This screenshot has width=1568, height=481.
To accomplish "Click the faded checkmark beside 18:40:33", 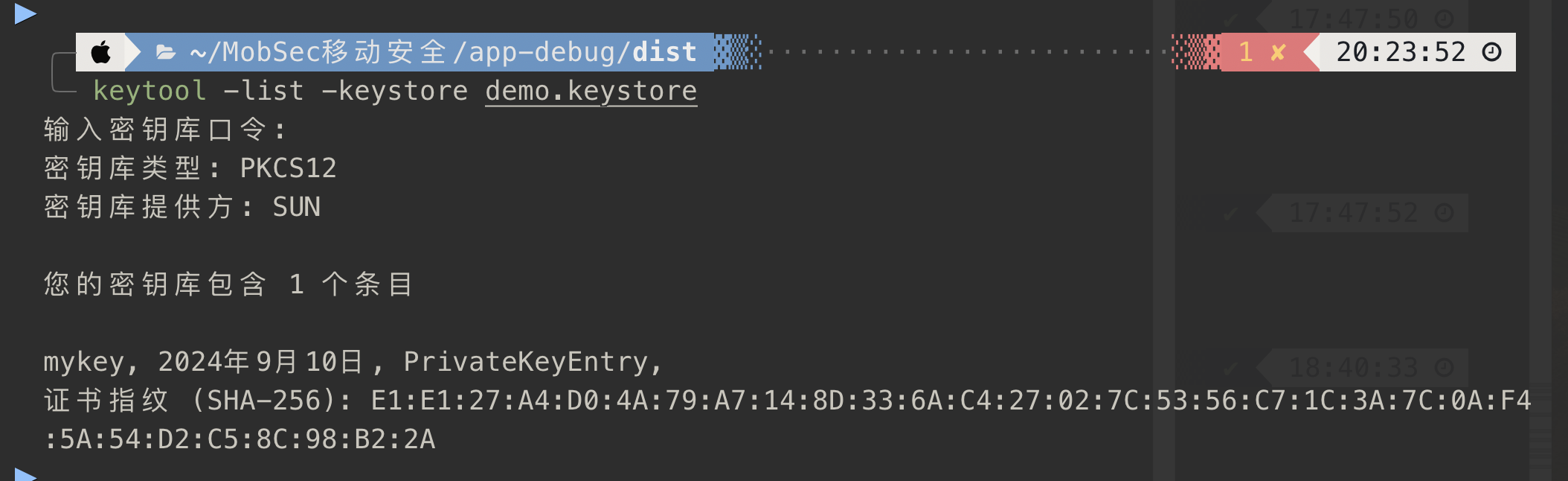I will tap(1231, 368).
